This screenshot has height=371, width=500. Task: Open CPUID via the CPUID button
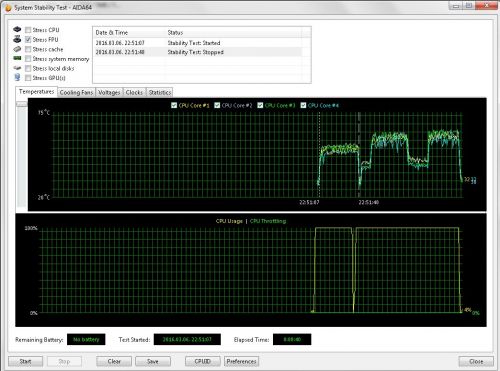pos(203,361)
